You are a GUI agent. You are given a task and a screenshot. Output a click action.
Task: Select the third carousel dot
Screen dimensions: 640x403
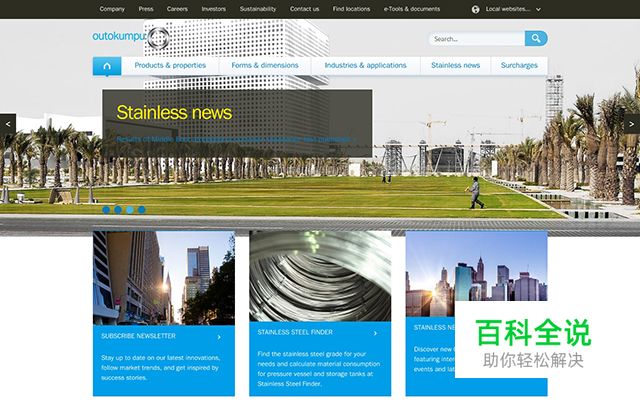(x=130, y=210)
